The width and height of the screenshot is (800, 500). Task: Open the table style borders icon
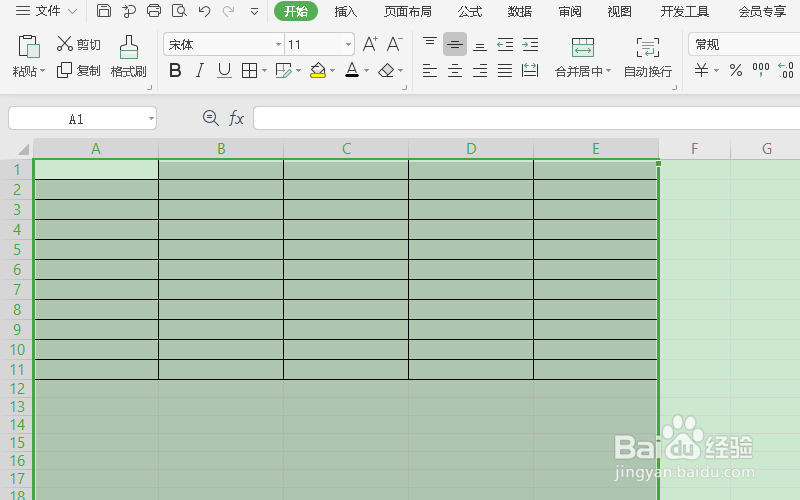(x=283, y=70)
